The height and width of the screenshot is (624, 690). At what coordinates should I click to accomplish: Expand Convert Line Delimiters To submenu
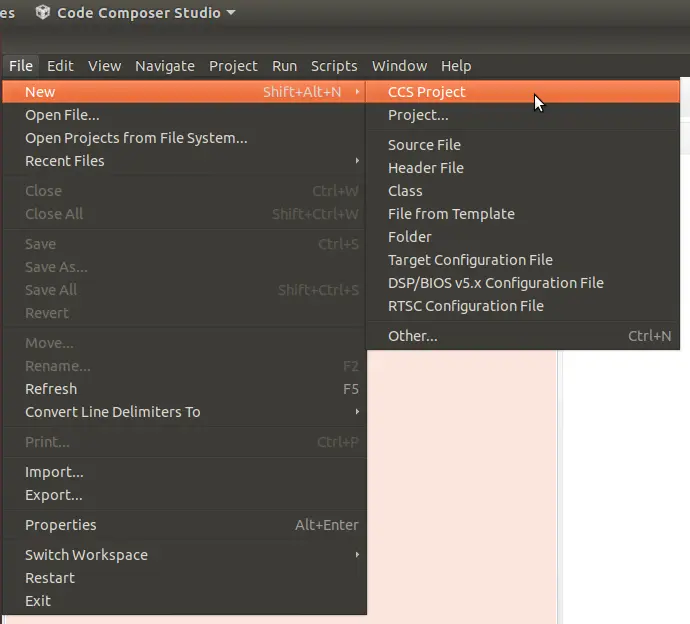click(184, 412)
